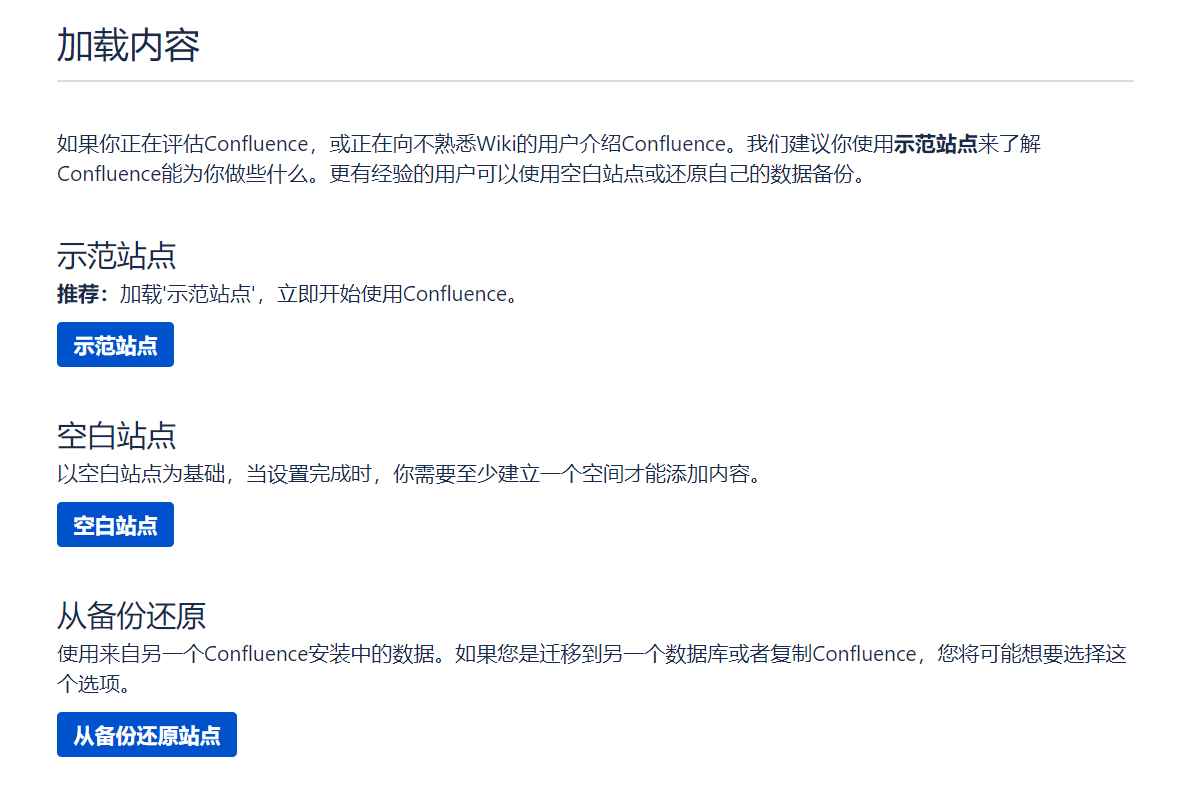Viewport: 1189px width, 810px height.
Task: Click the 如果你正在评估Confluence intro sentence
Action: click(x=549, y=159)
